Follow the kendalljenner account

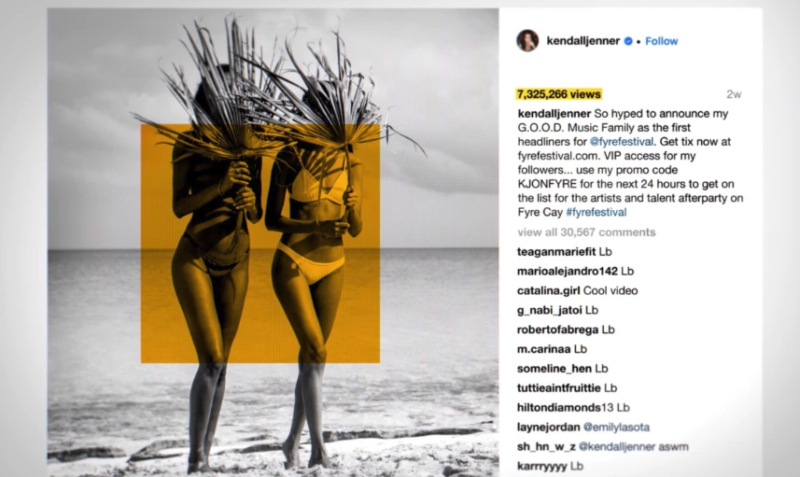pyautogui.click(x=661, y=41)
